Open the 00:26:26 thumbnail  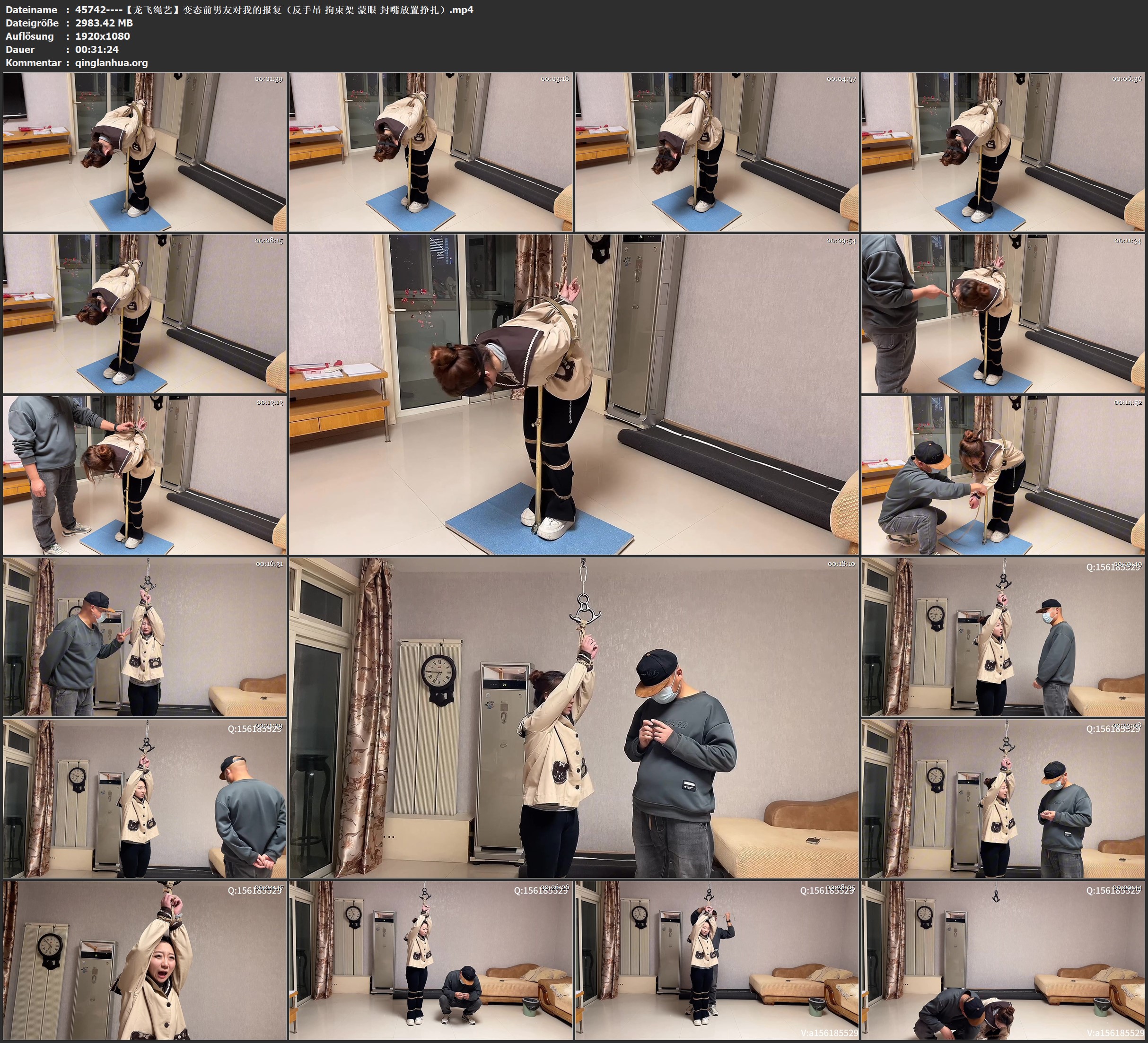tap(431, 960)
